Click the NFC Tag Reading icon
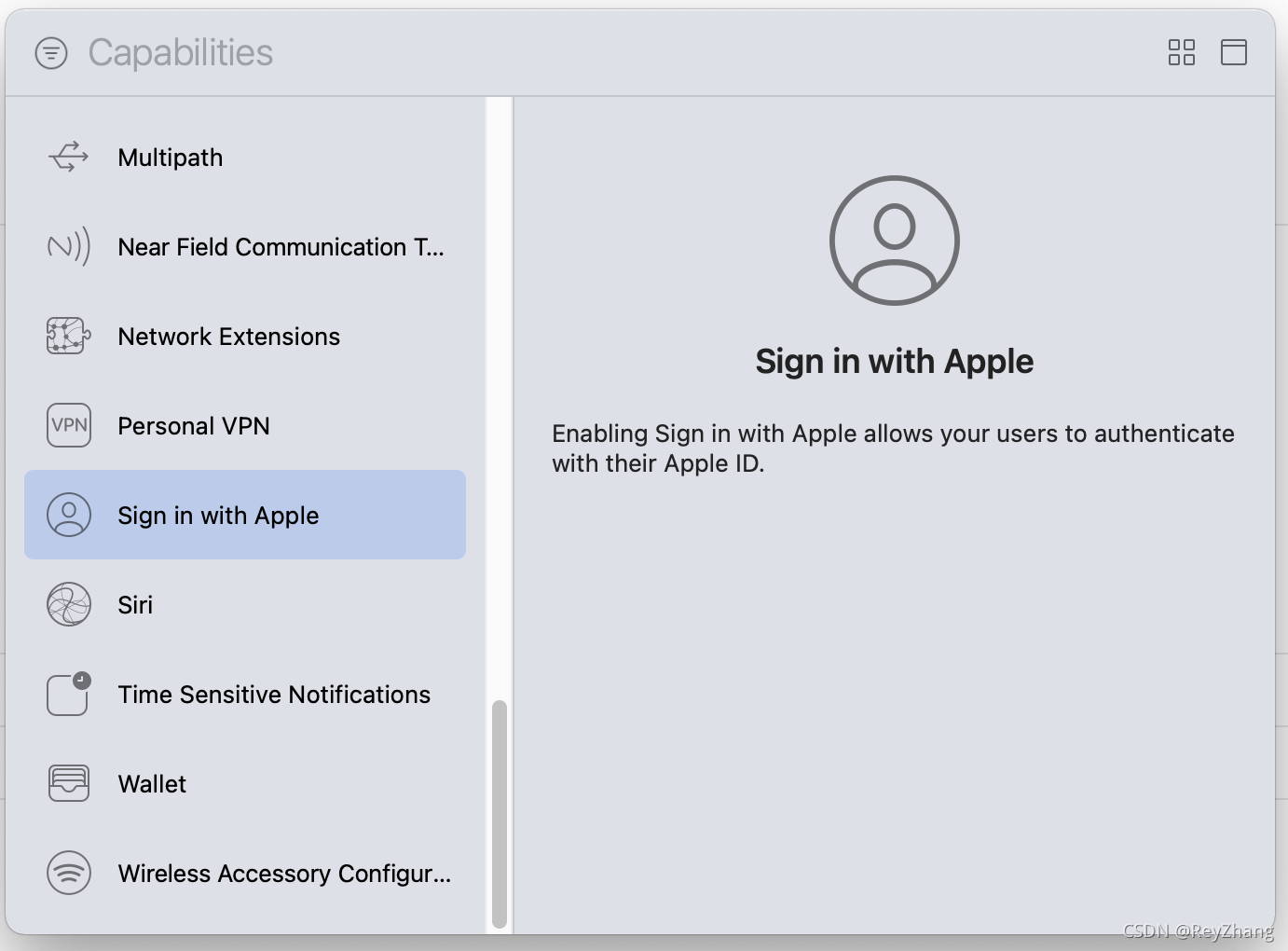 [69, 247]
